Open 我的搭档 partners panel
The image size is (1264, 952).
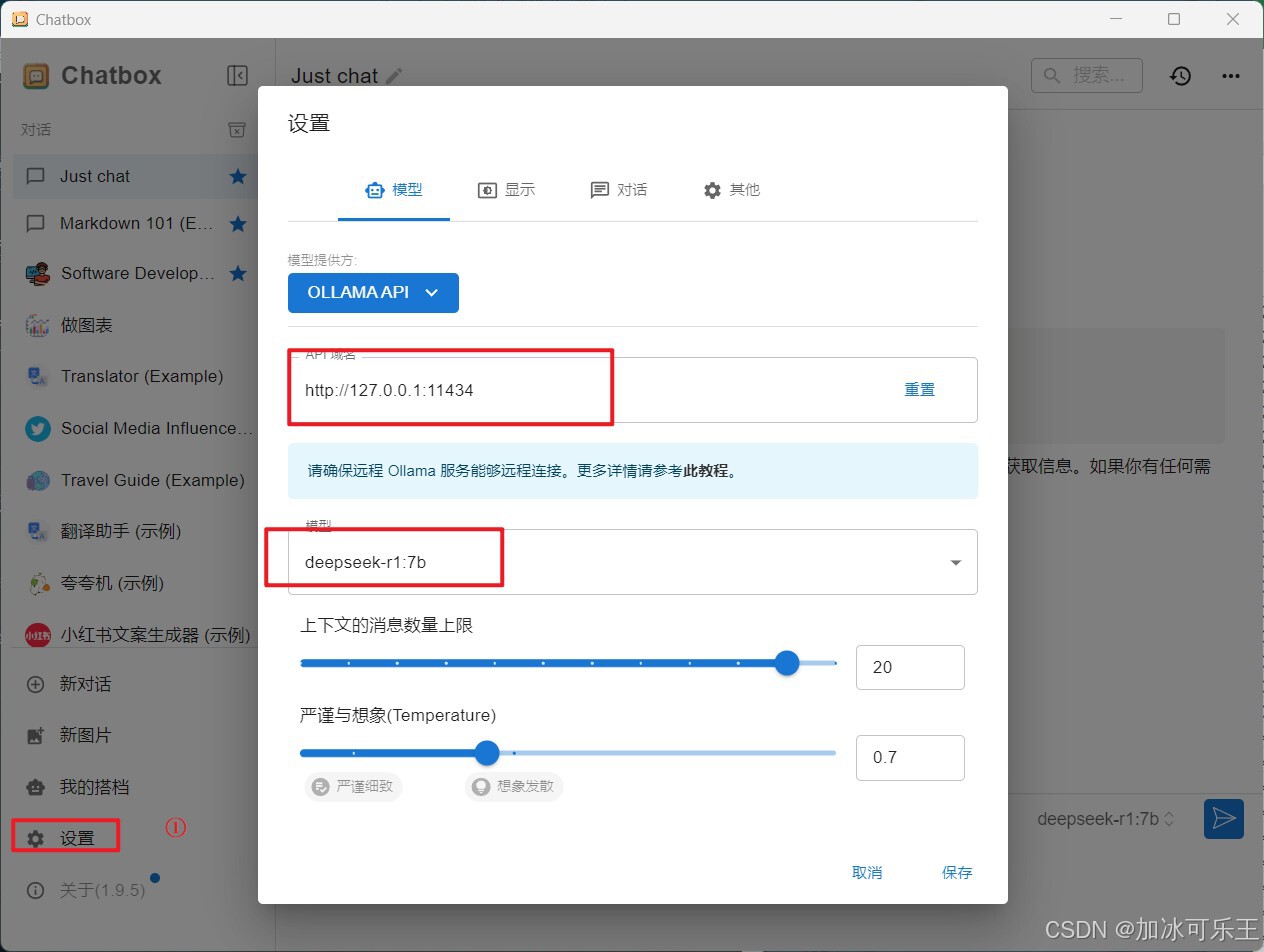tap(36, 787)
